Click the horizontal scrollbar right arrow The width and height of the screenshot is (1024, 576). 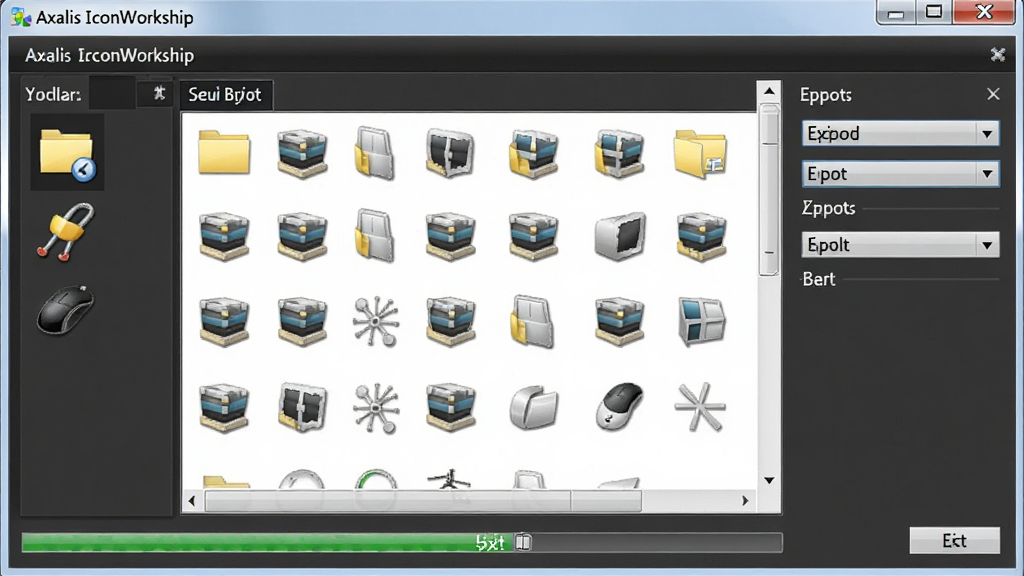click(745, 501)
